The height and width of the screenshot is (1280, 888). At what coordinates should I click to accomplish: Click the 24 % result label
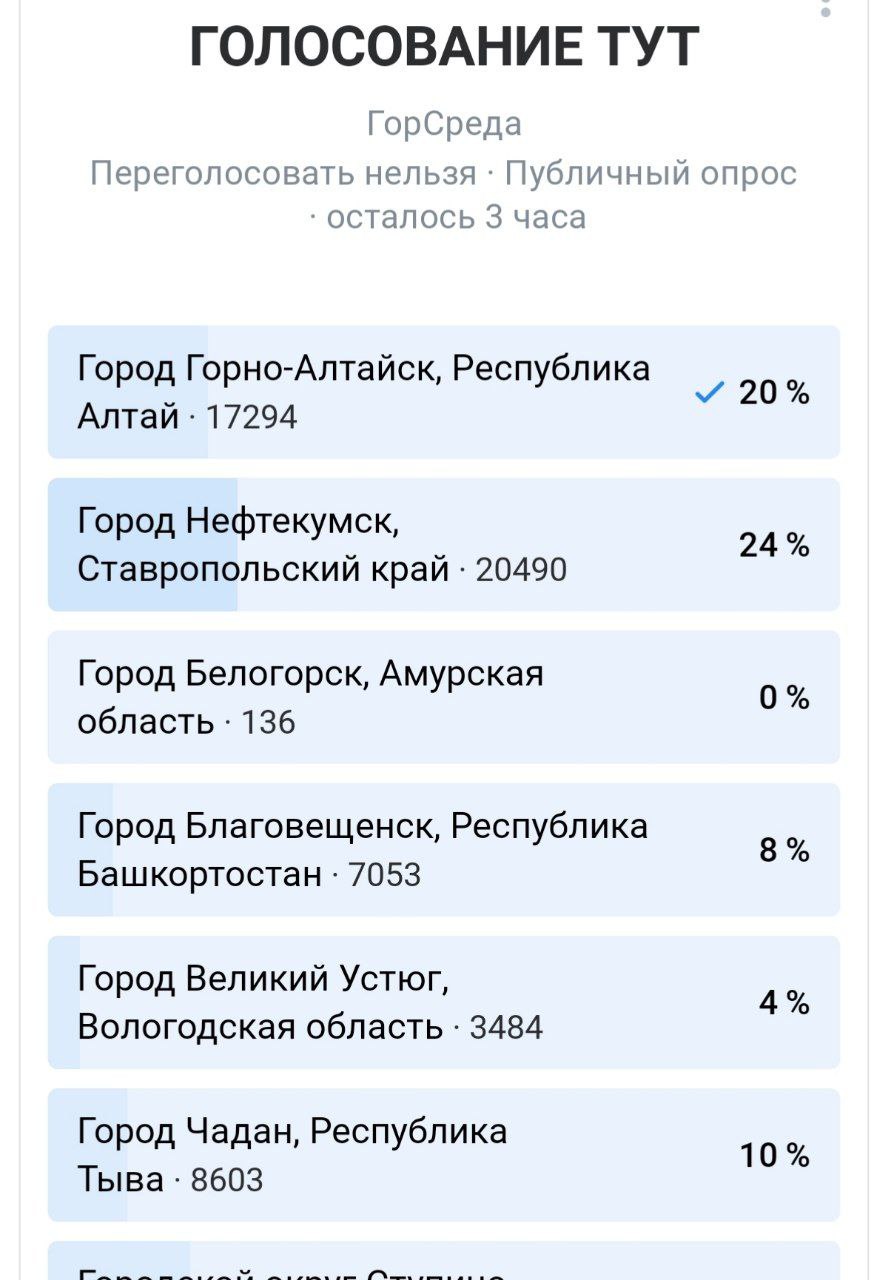tap(774, 545)
